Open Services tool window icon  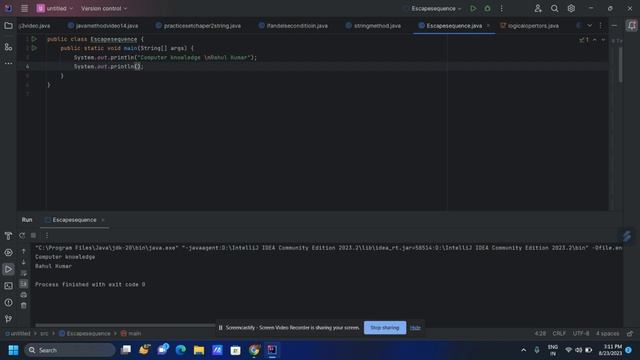click(x=8, y=253)
